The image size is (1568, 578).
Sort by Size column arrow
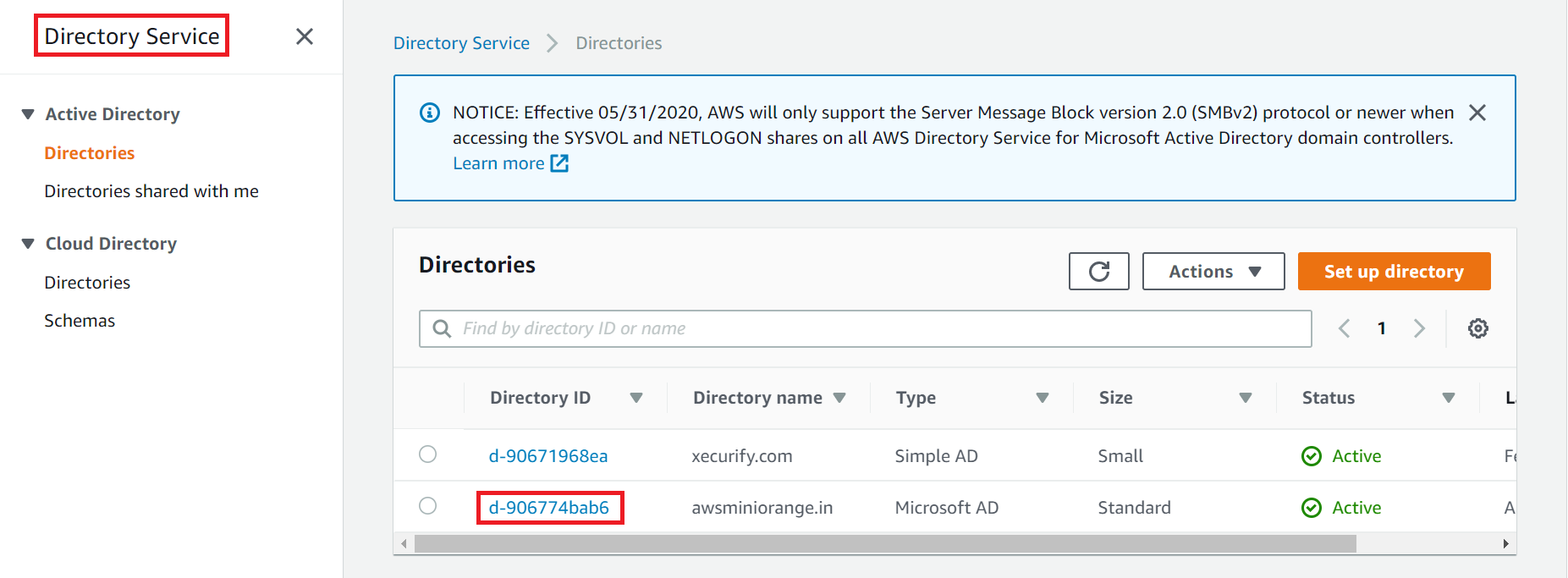pos(1246,398)
